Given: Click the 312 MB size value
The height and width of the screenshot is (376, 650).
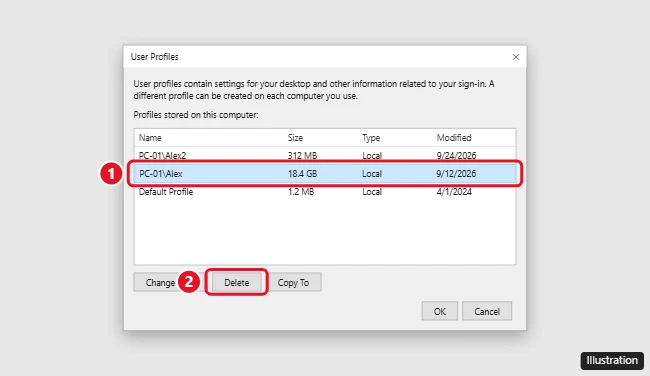Looking at the screenshot, I should pos(302,155).
